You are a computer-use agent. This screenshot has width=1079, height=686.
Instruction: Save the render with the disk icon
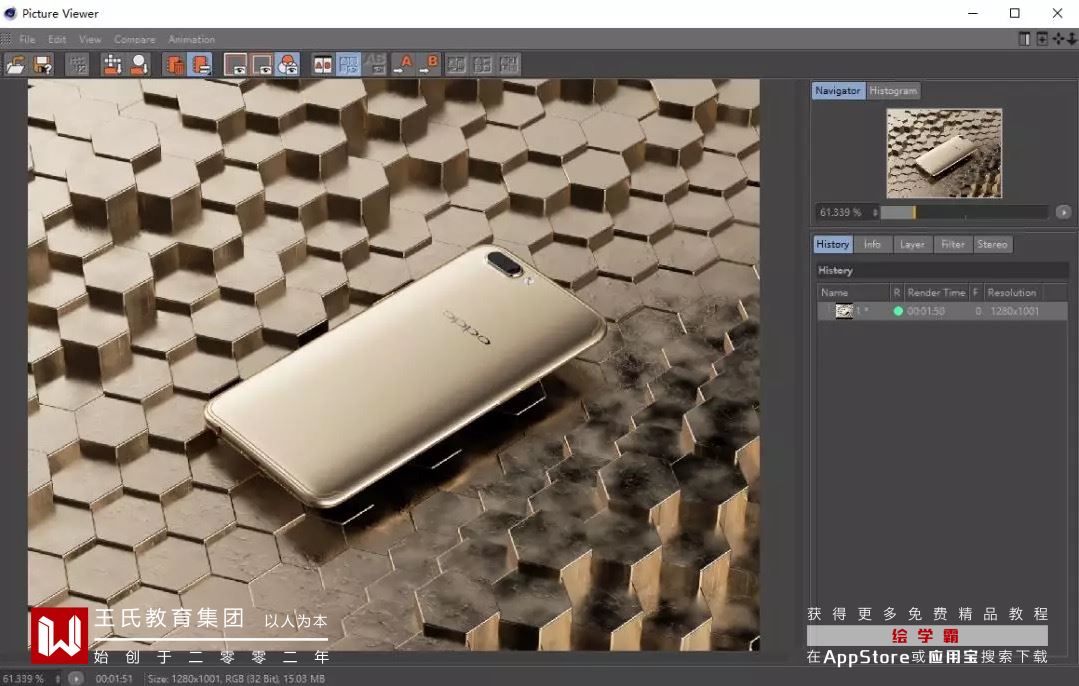click(42, 65)
